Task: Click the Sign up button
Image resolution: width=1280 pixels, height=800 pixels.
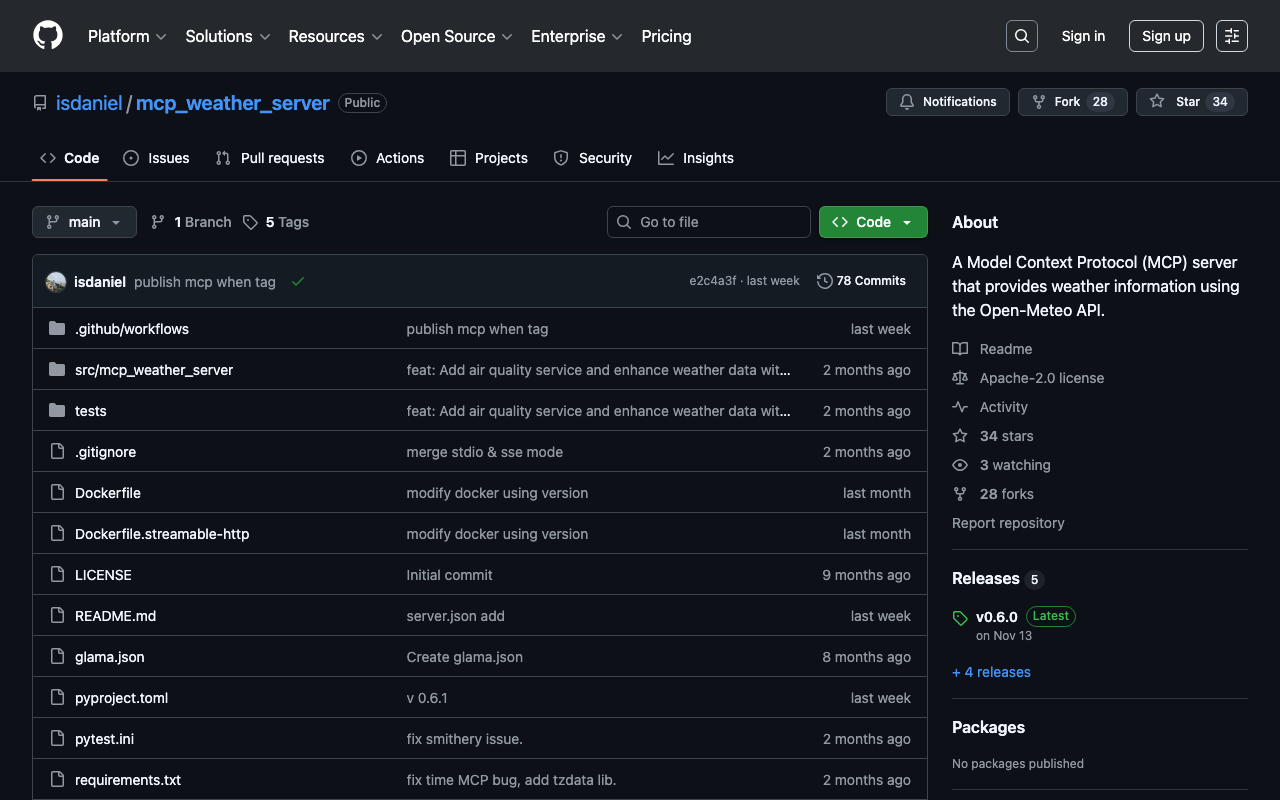Action: point(1165,36)
